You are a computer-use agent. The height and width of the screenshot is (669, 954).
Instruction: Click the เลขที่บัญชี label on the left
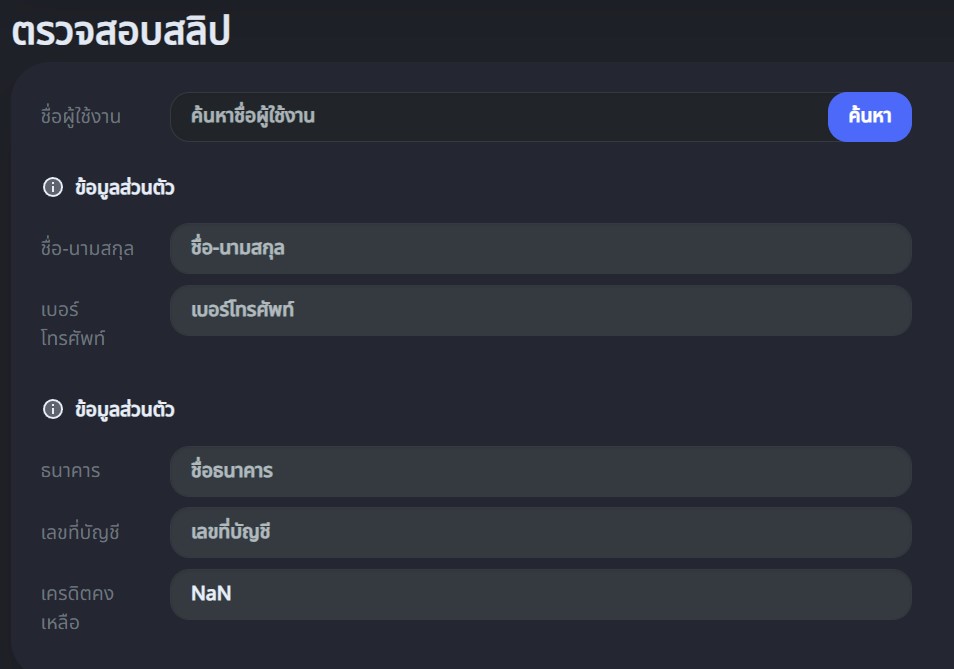(81, 533)
